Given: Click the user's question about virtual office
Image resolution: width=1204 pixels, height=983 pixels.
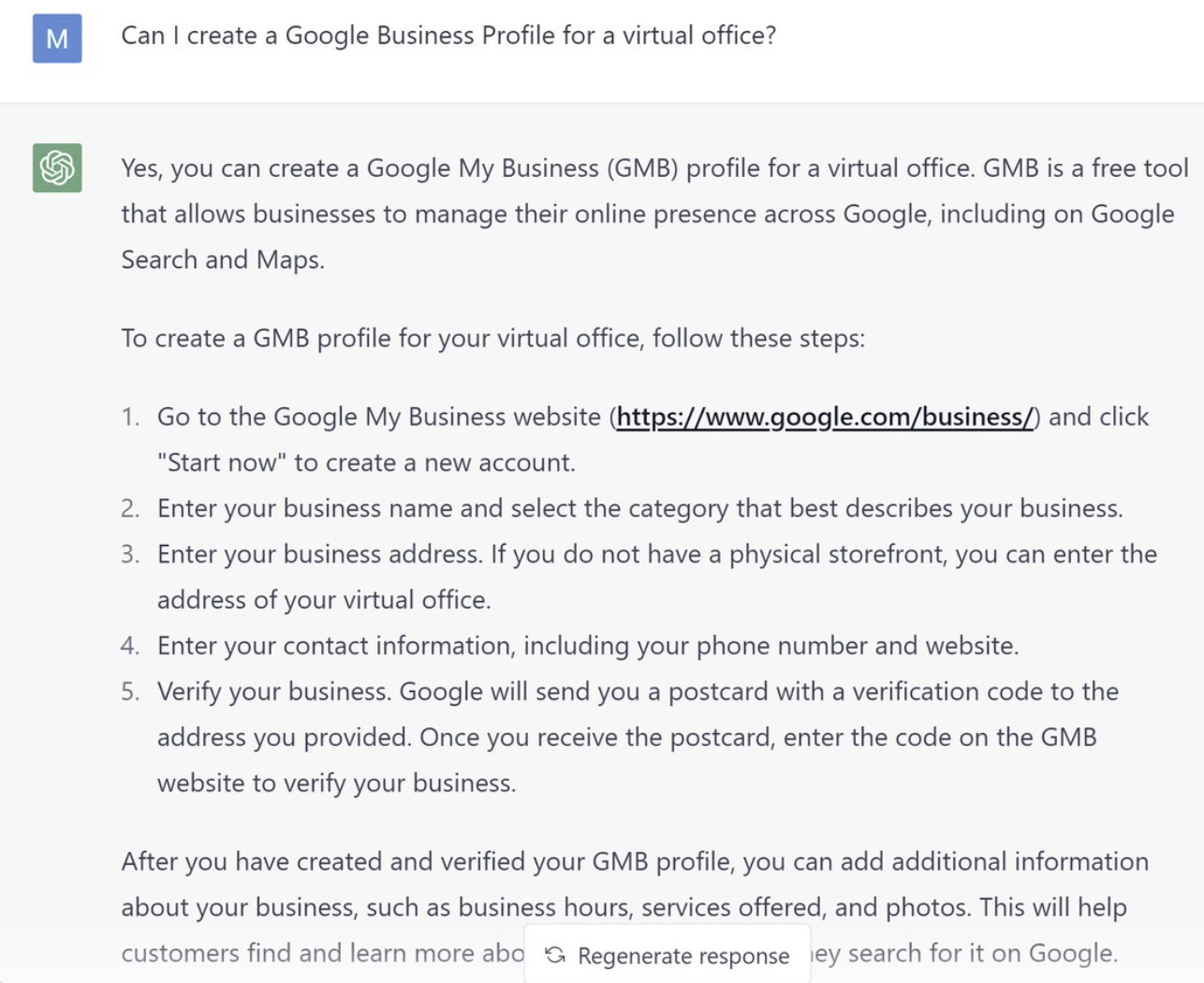Looking at the screenshot, I should coord(448,36).
